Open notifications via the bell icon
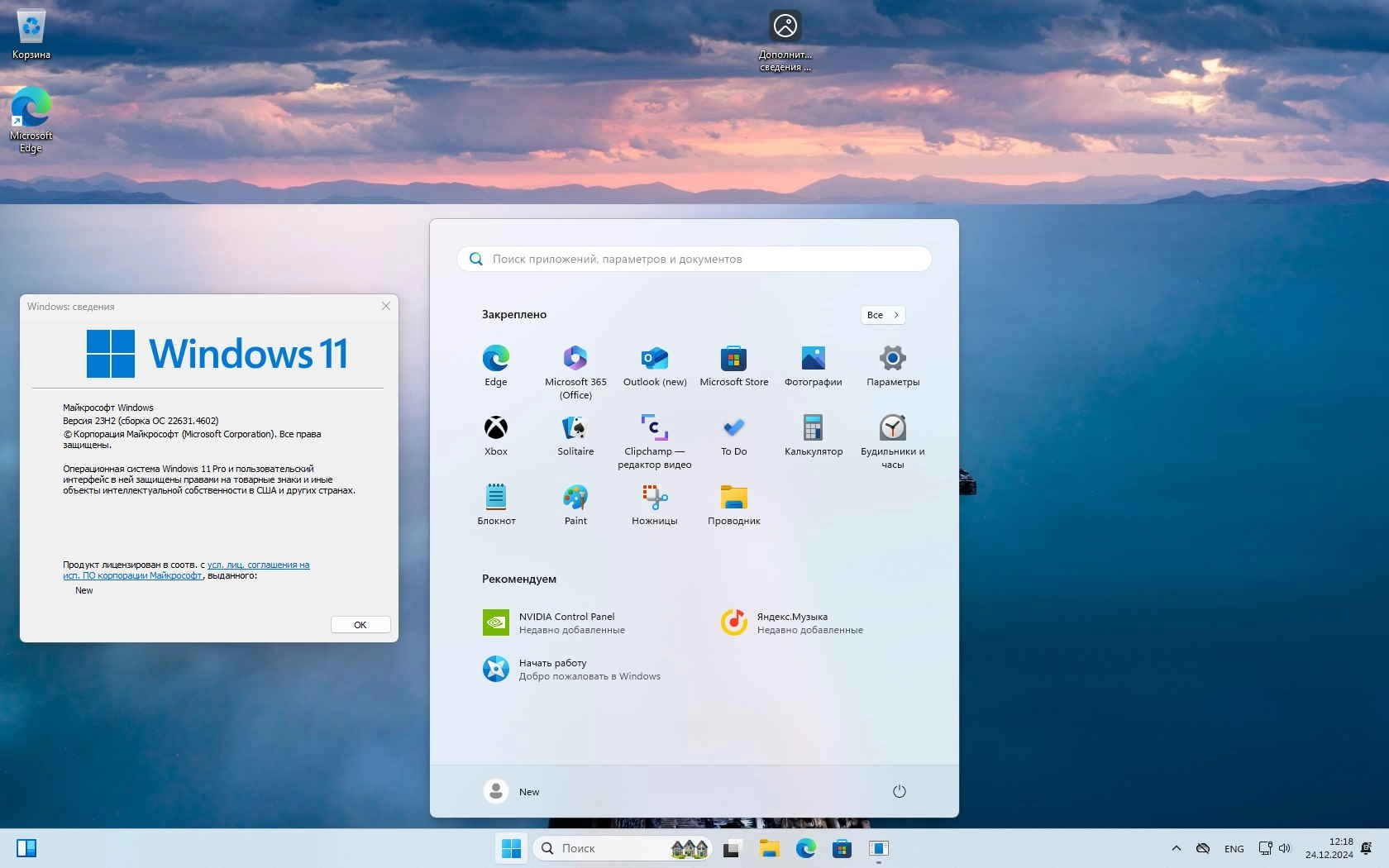Screen dimensions: 1389x868 coord(1366,848)
